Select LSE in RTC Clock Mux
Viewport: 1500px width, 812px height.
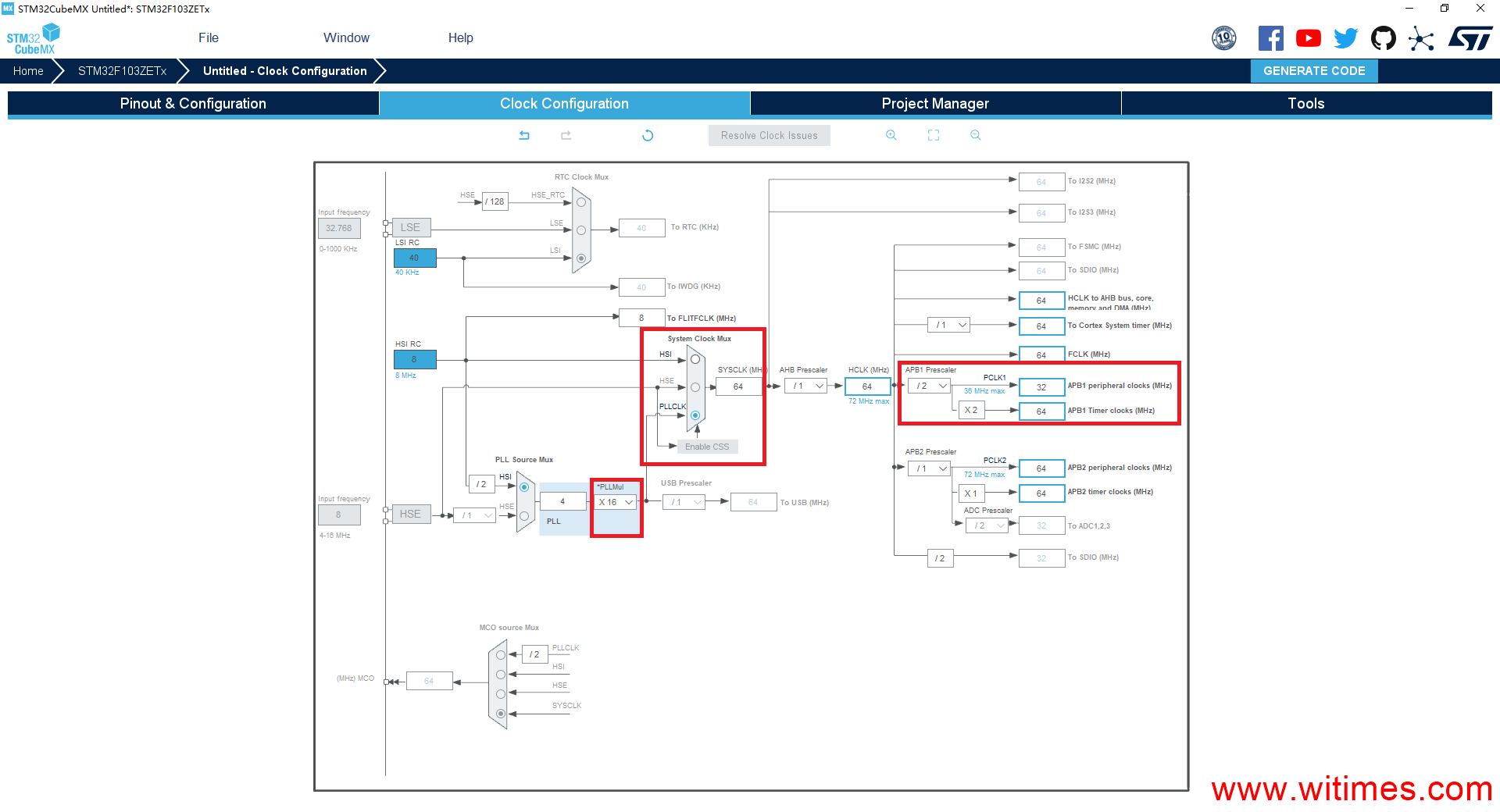point(581,230)
